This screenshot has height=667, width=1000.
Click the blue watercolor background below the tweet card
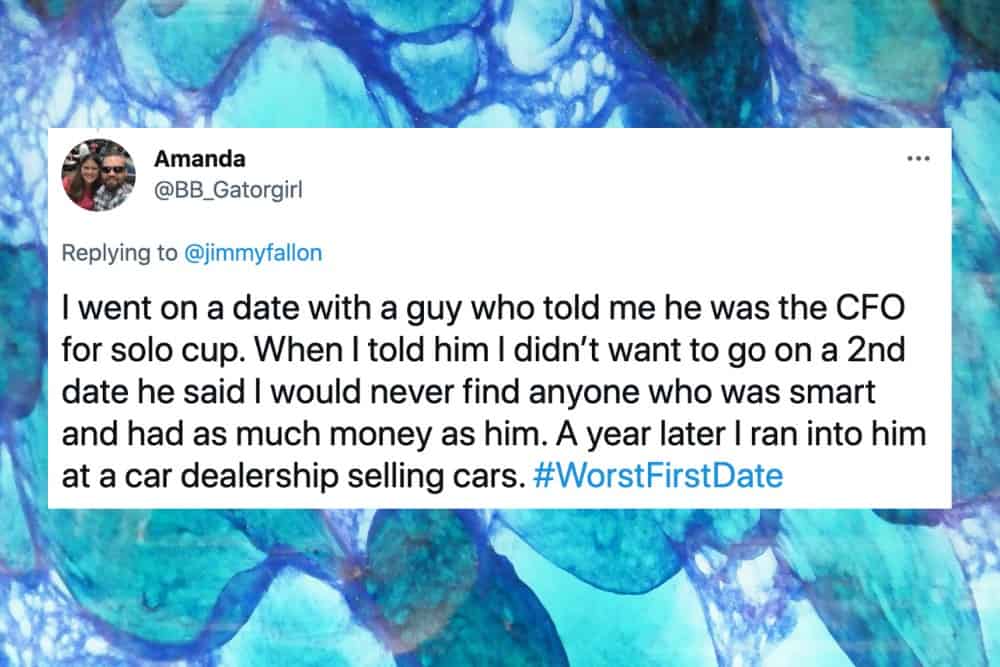[500, 590]
